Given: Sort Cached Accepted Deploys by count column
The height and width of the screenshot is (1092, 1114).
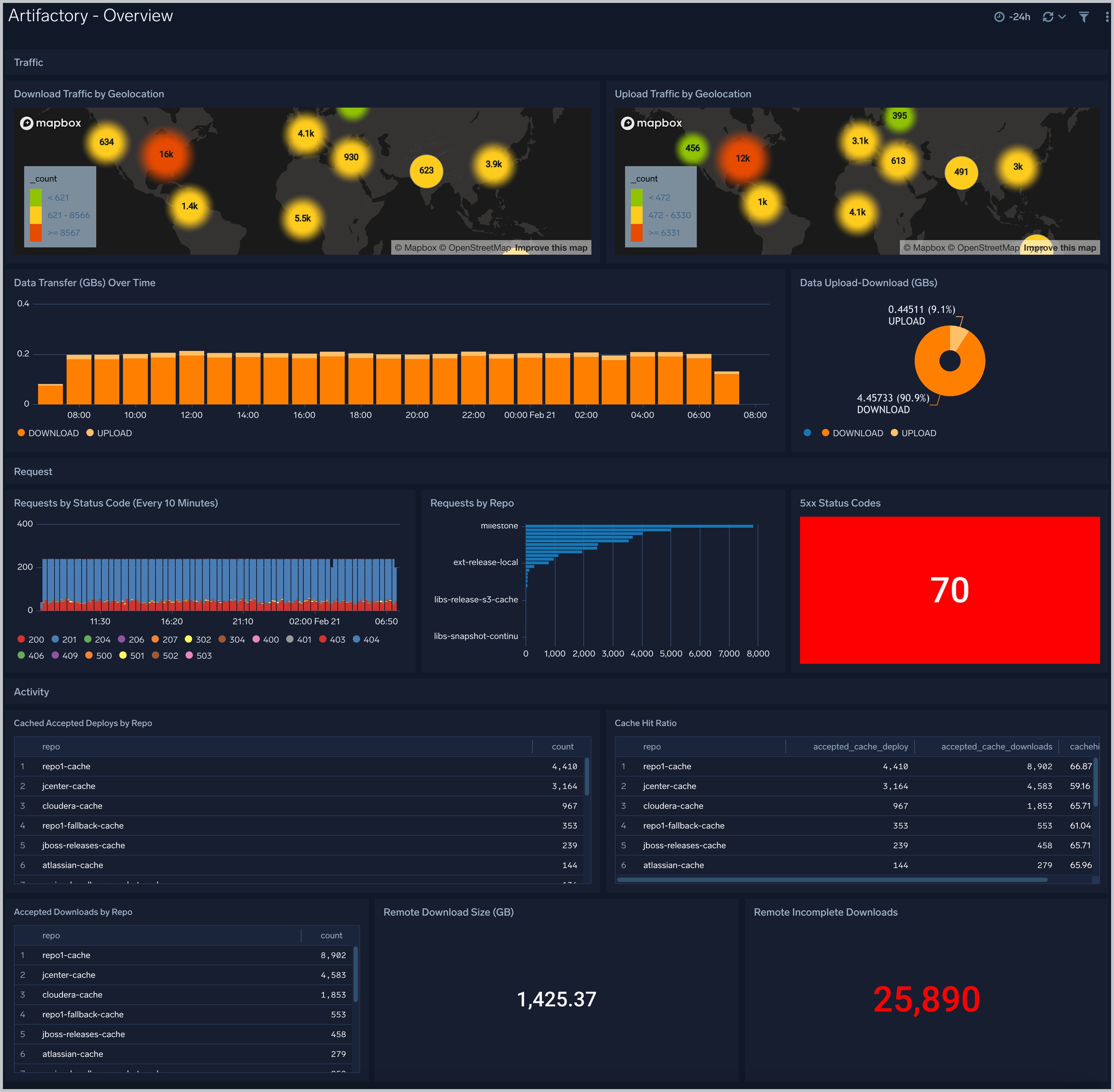Looking at the screenshot, I should [562, 747].
